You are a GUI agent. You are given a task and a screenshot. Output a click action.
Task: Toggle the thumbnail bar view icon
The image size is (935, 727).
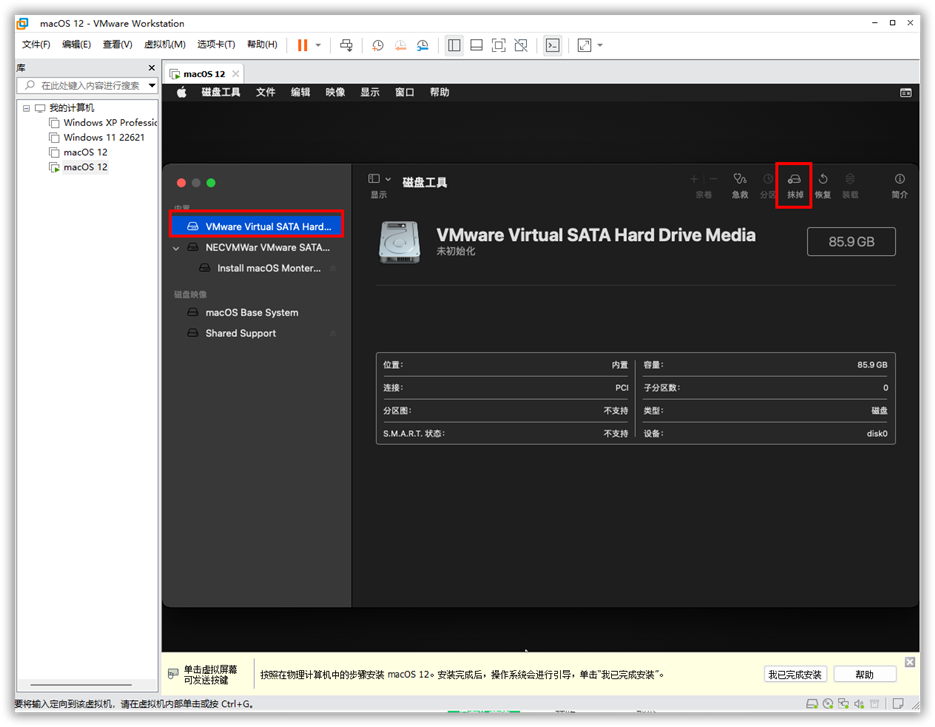476,45
